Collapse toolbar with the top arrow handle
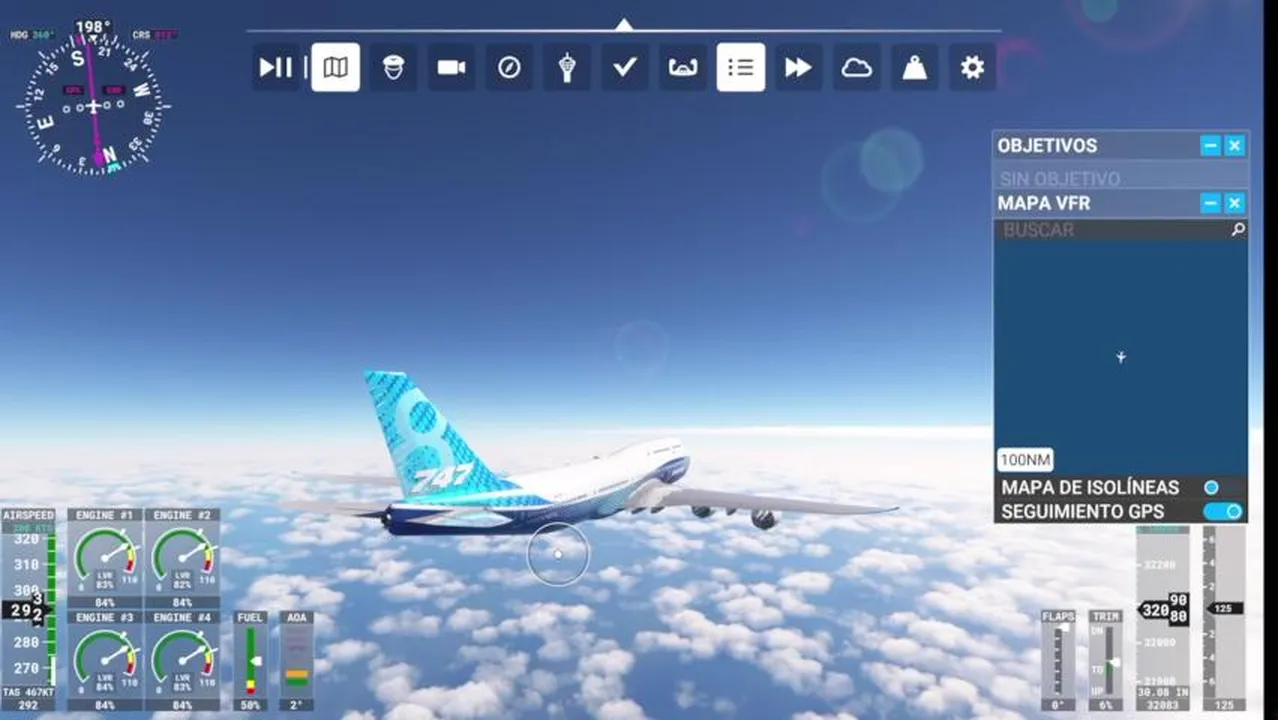This screenshot has width=1278, height=720. tap(624, 25)
